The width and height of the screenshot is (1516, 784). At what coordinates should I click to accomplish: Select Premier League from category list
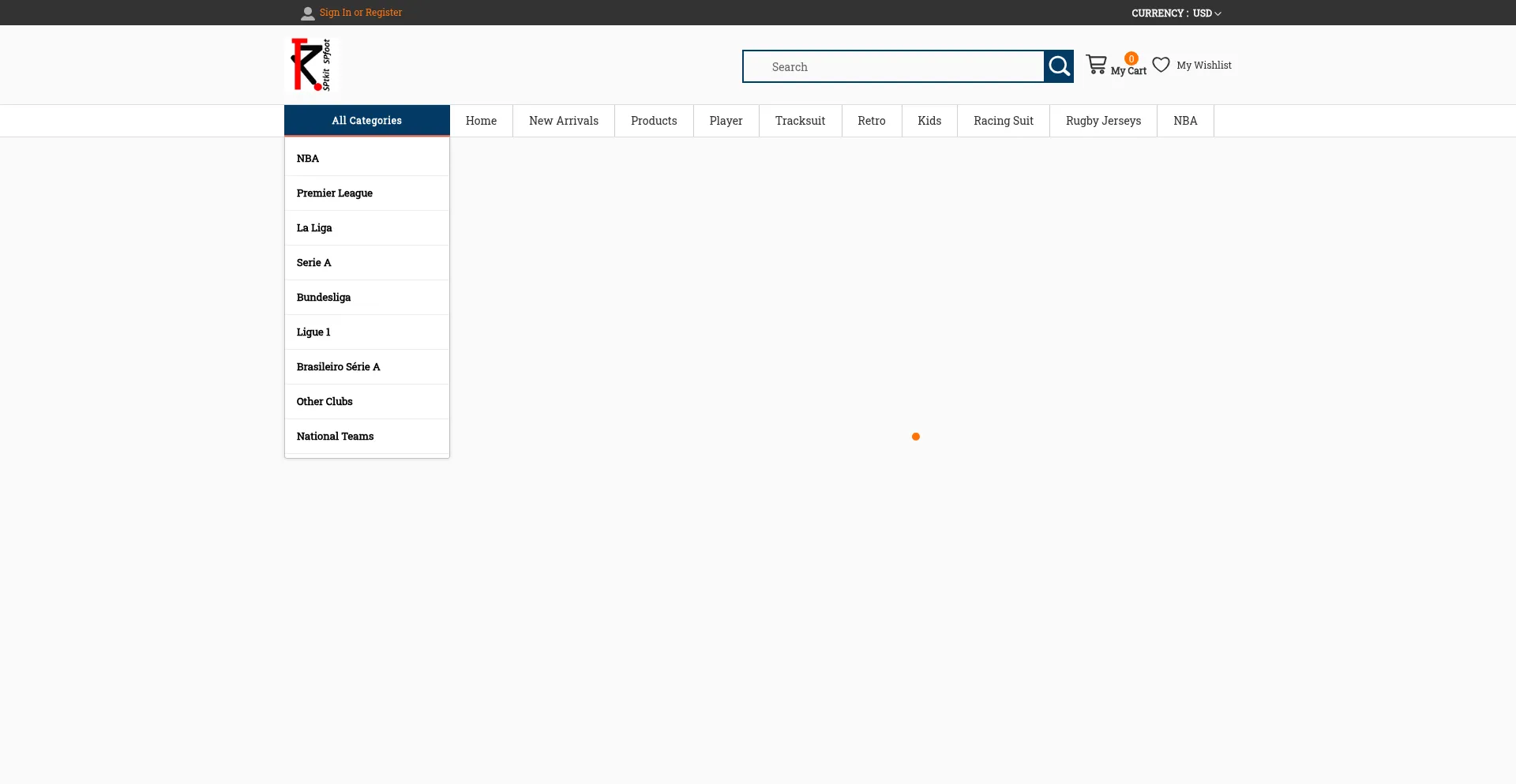(335, 193)
